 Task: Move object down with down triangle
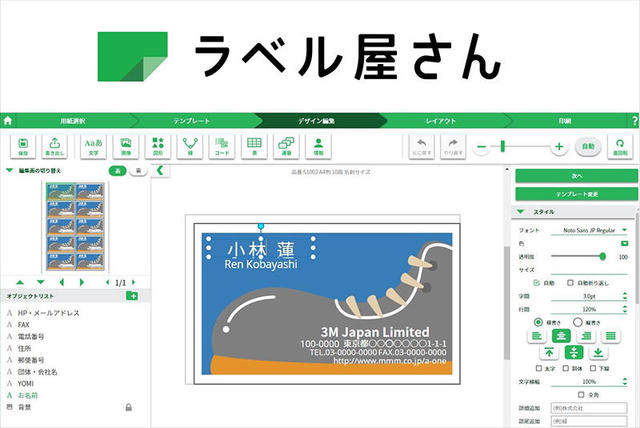click(x=40, y=282)
